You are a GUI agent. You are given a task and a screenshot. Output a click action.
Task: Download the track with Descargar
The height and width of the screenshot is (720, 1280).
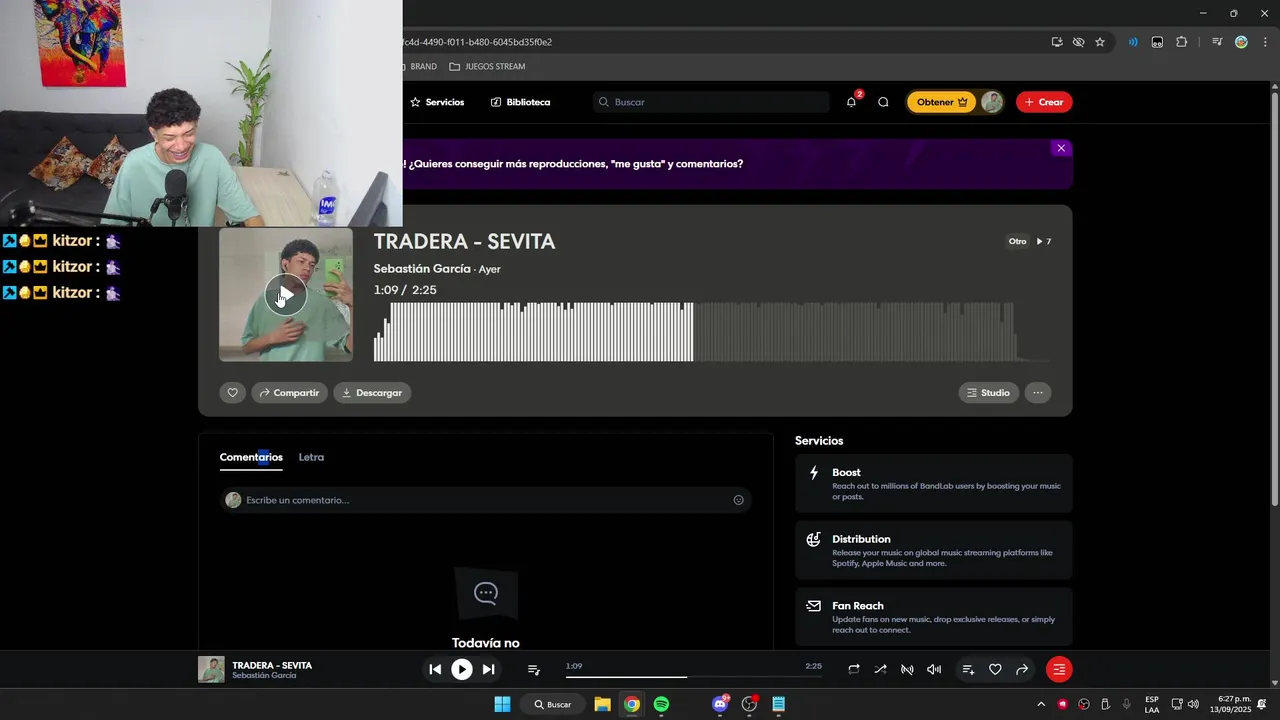372,393
